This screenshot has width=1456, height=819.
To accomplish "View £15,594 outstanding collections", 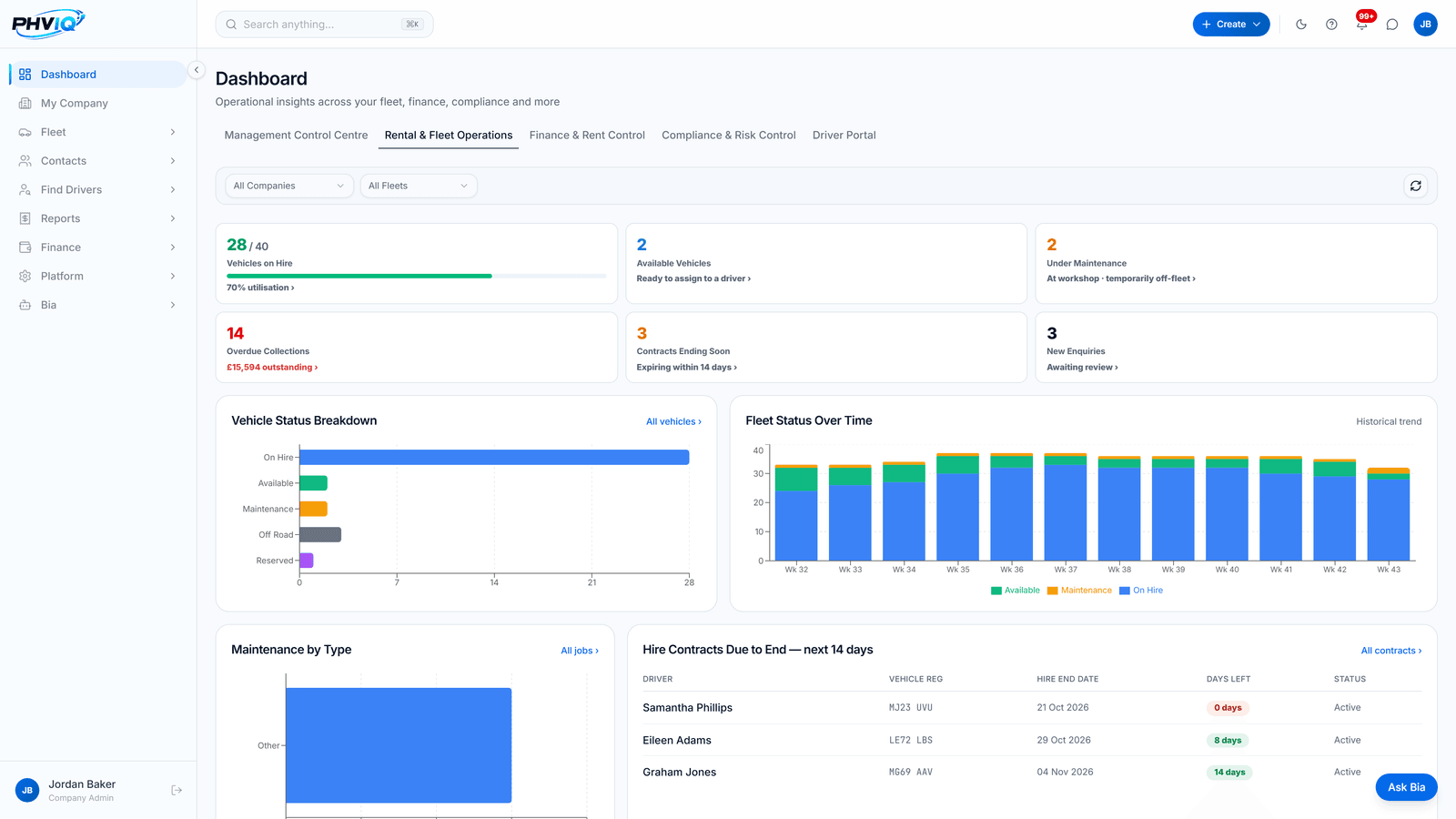I will [272, 368].
